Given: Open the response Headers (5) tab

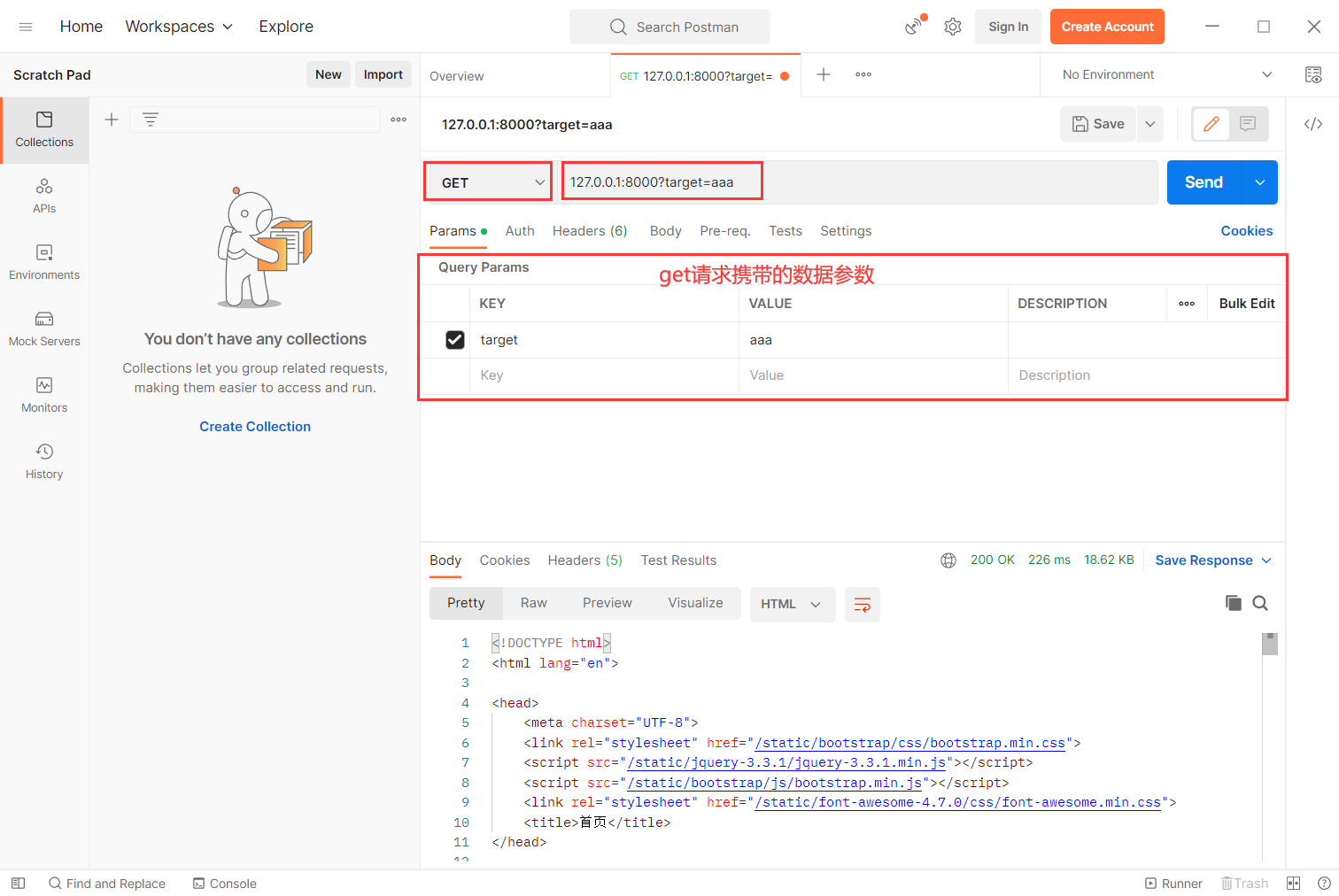Looking at the screenshot, I should pyautogui.click(x=585, y=560).
